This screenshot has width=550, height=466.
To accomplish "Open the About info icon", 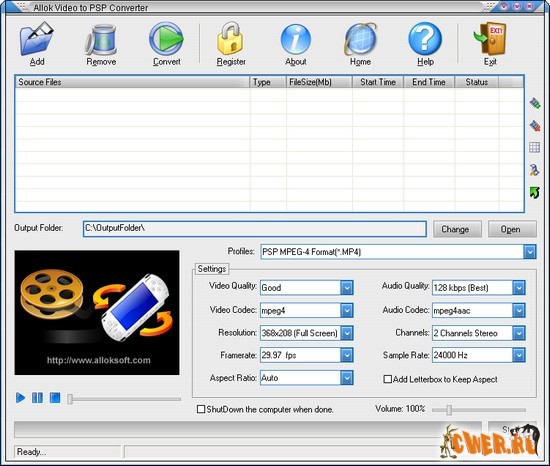I will [296, 39].
